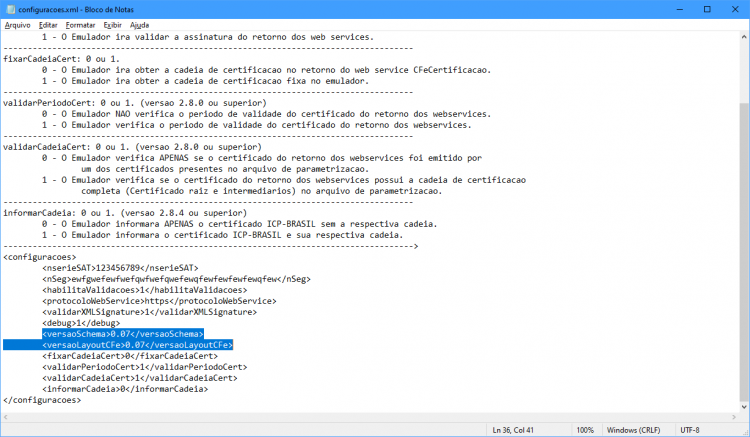This screenshot has height=437, width=750.
Task: Click the line about validar a assinatura do retorno
Action: coord(208,37)
